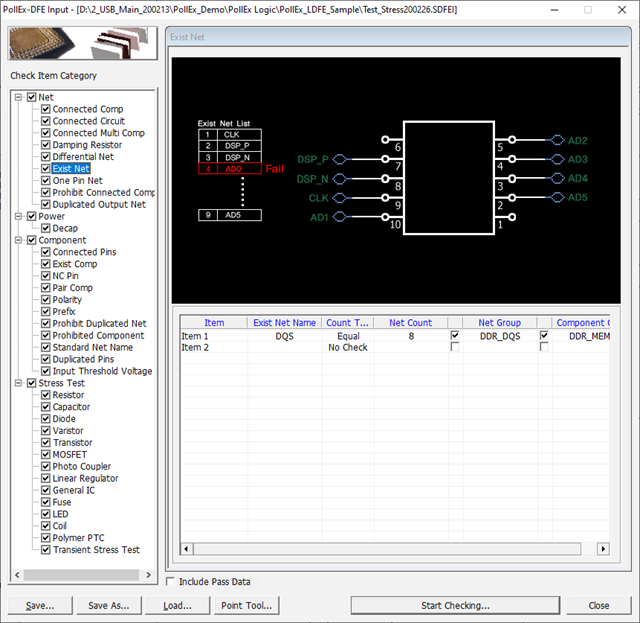The height and width of the screenshot is (623, 640).
Task: Collapse the Stress Test tree node
Action: 18,383
